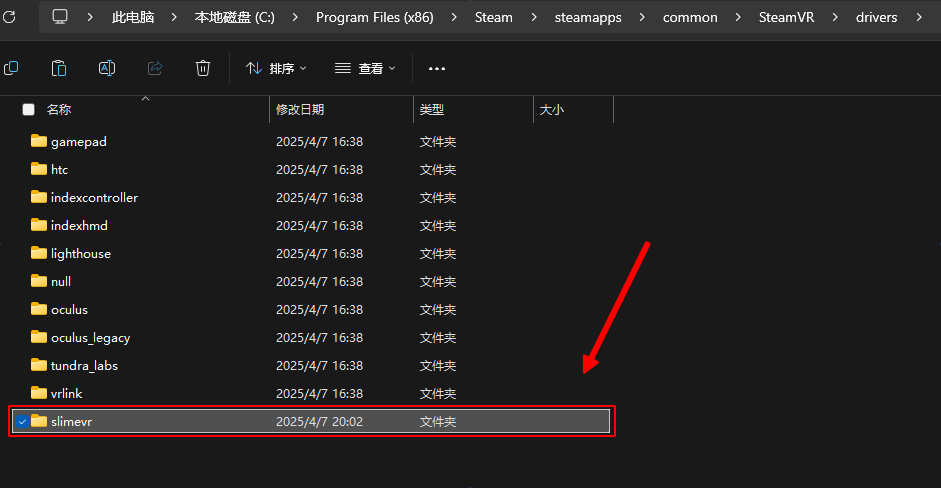Click the Delete trash can icon
The width and height of the screenshot is (941, 488).
coord(203,68)
